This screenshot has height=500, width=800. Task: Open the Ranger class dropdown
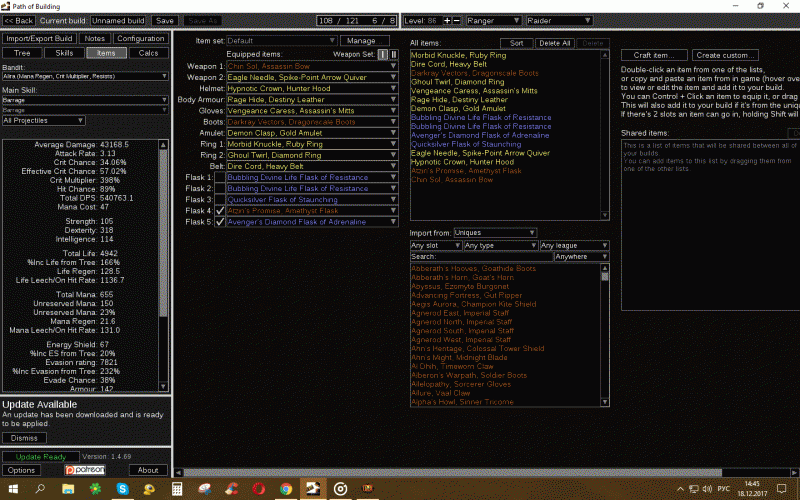point(493,20)
